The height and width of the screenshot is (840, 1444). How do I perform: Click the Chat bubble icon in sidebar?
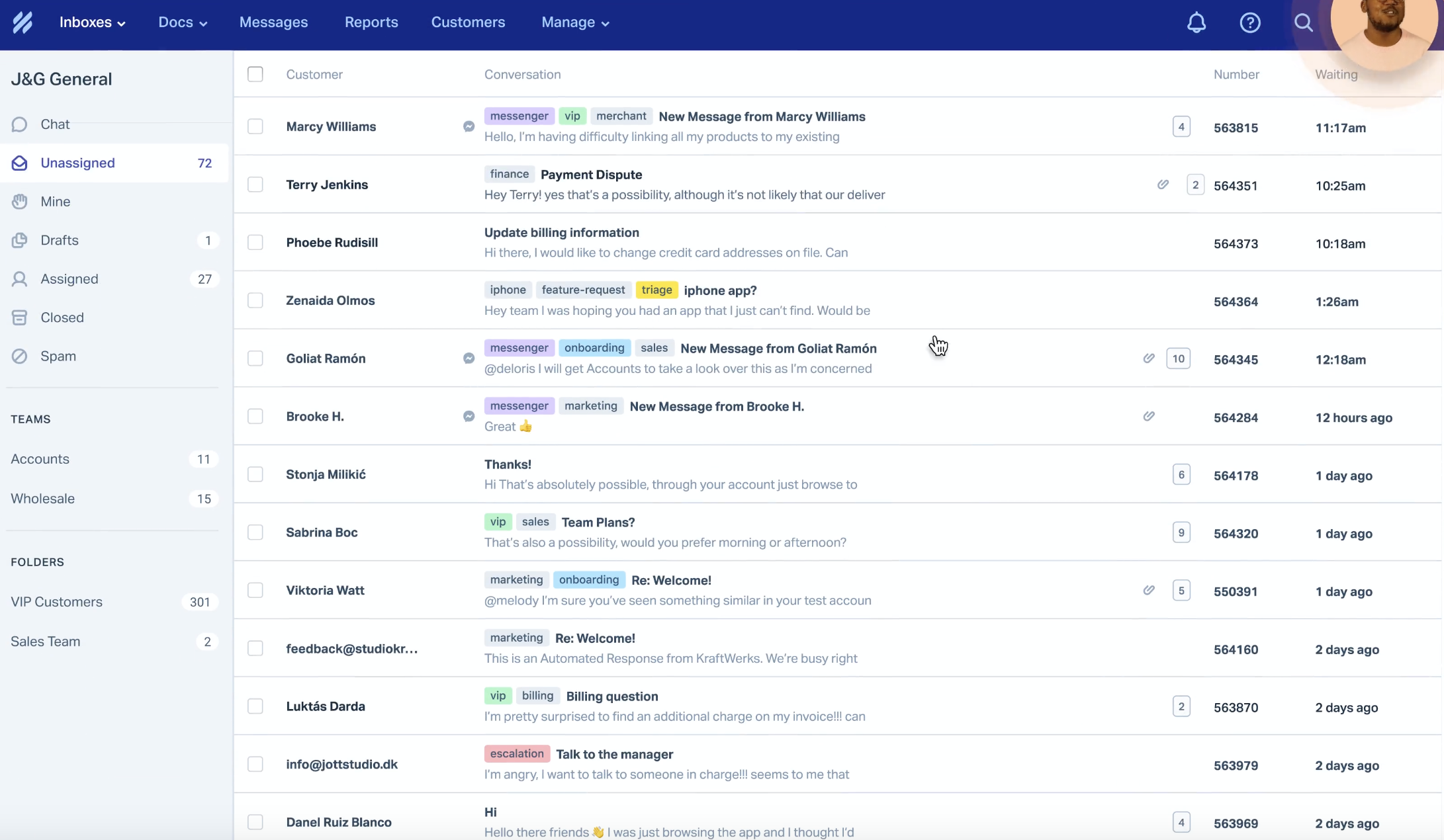tap(20, 124)
